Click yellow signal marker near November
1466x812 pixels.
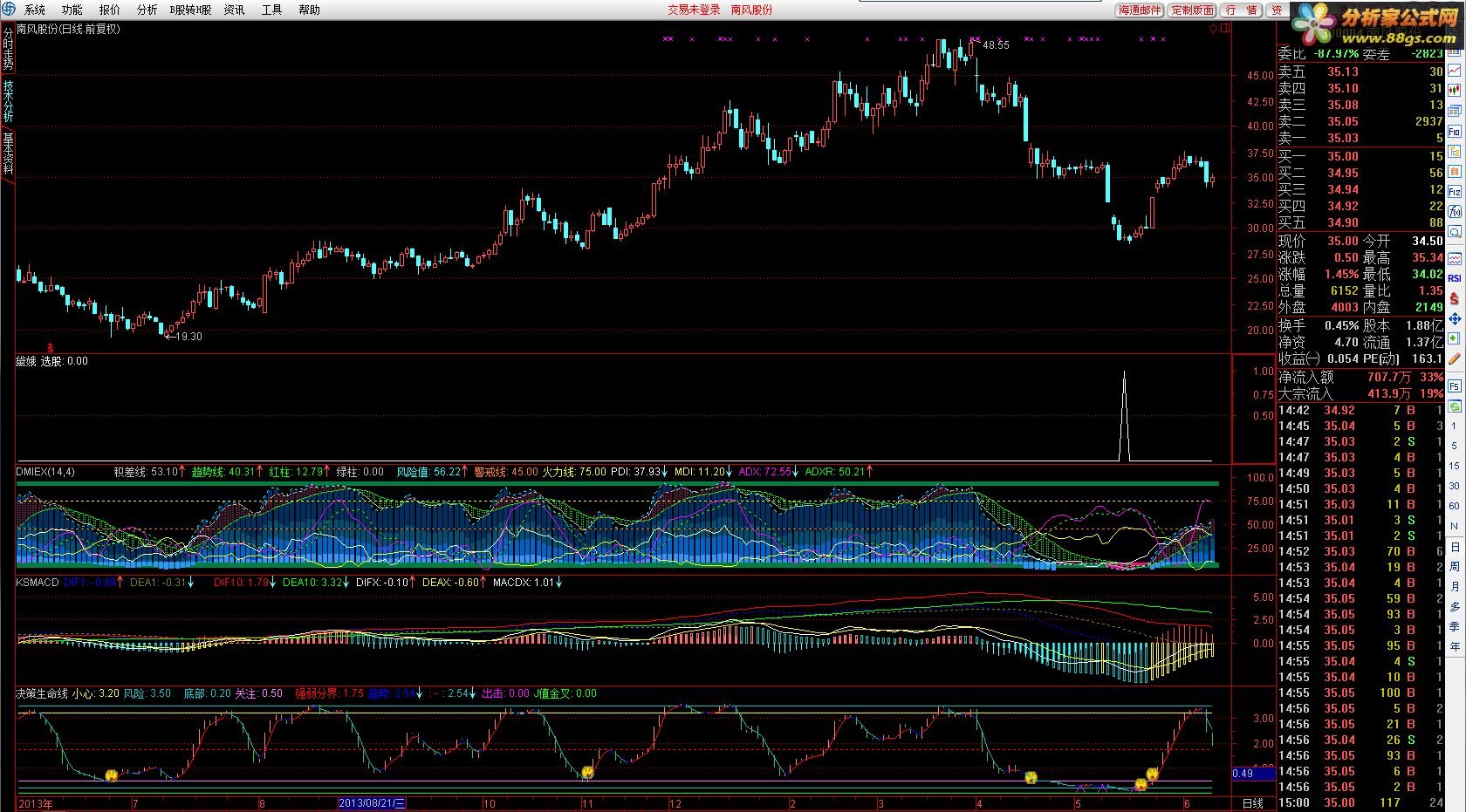click(587, 773)
